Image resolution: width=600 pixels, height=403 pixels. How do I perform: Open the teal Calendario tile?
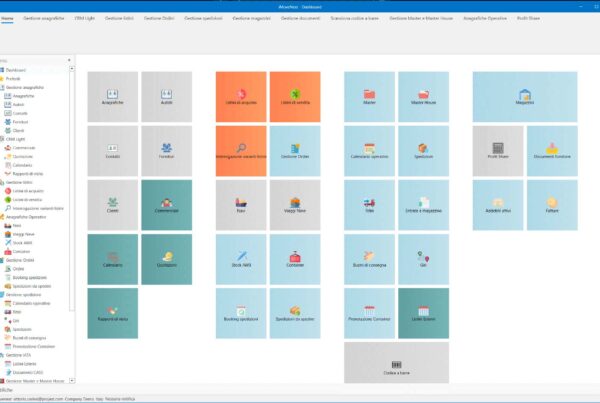[112, 259]
